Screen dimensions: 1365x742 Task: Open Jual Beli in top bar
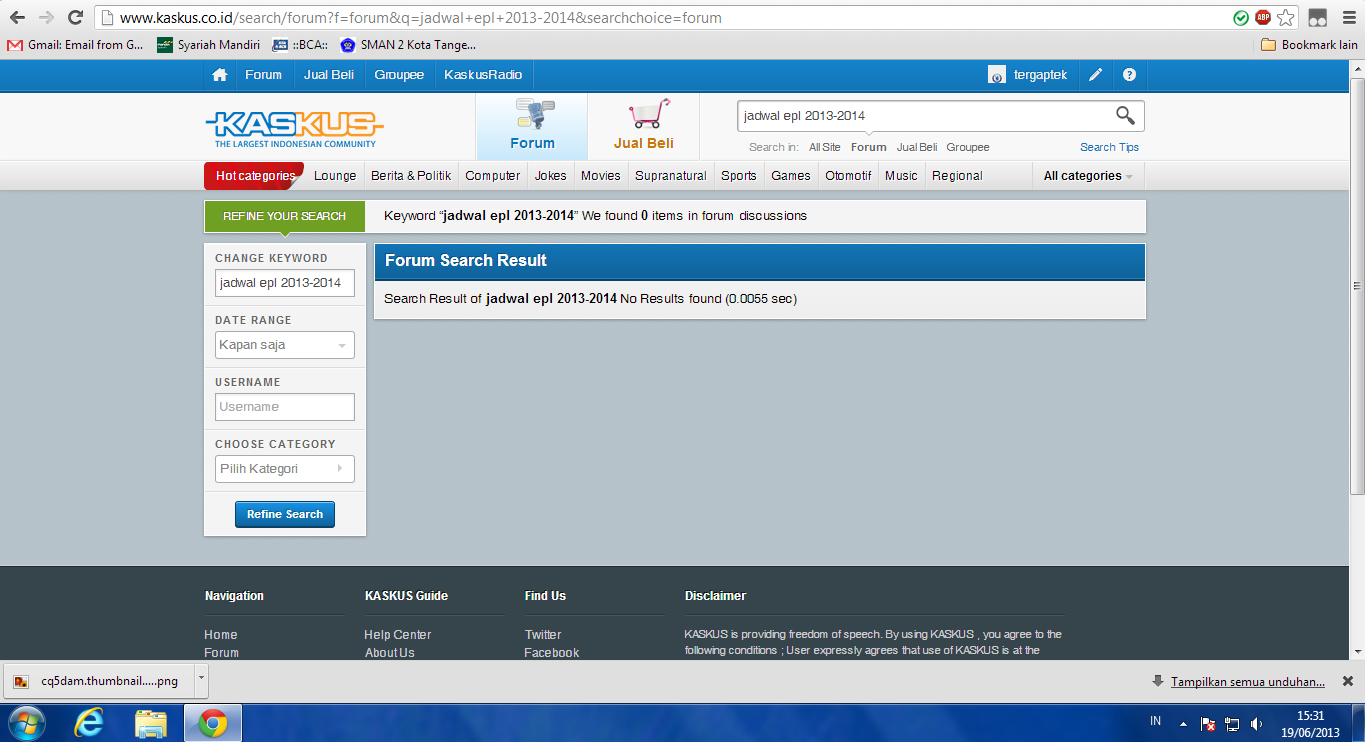pyautogui.click(x=329, y=75)
